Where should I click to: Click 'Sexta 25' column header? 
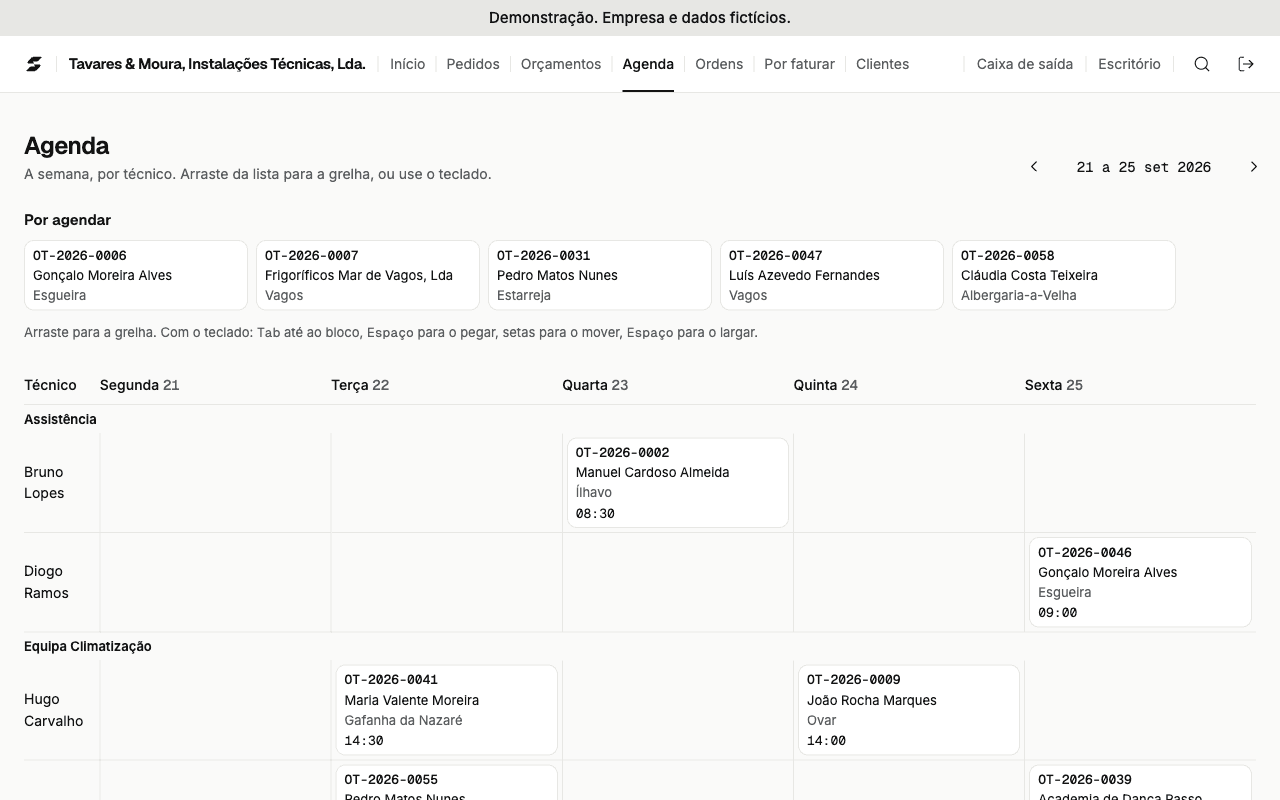point(1054,385)
